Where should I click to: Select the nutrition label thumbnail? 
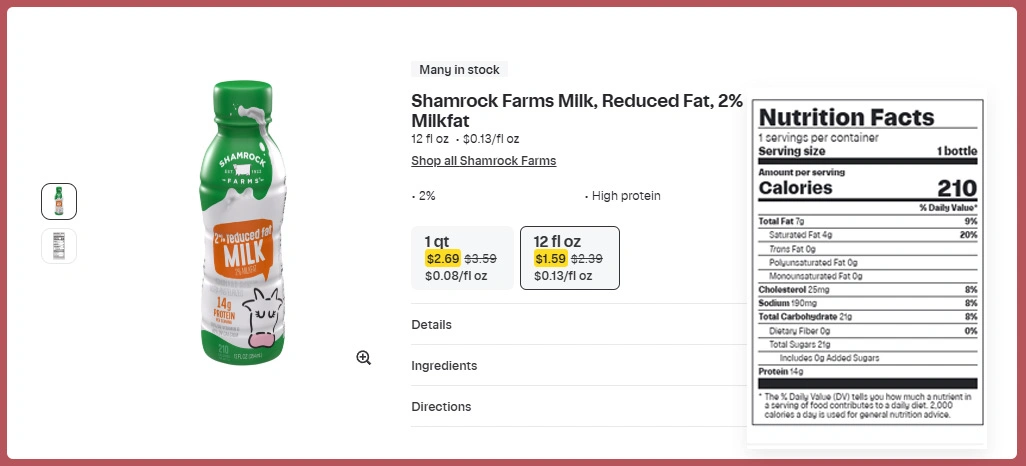pyautogui.click(x=59, y=246)
